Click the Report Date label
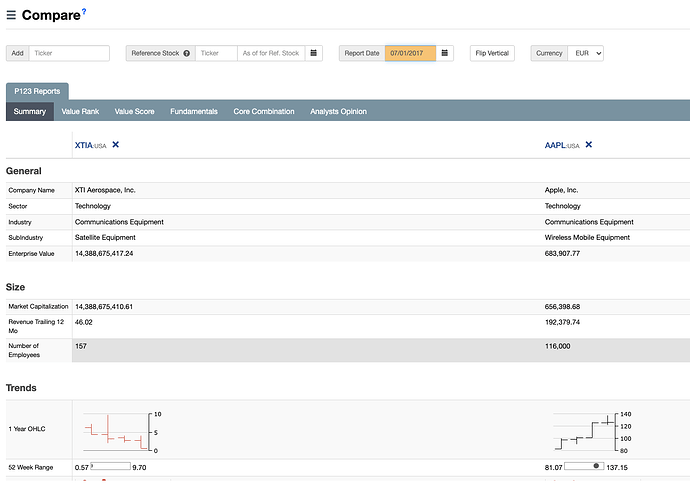This screenshot has width=690, height=493. (362, 53)
